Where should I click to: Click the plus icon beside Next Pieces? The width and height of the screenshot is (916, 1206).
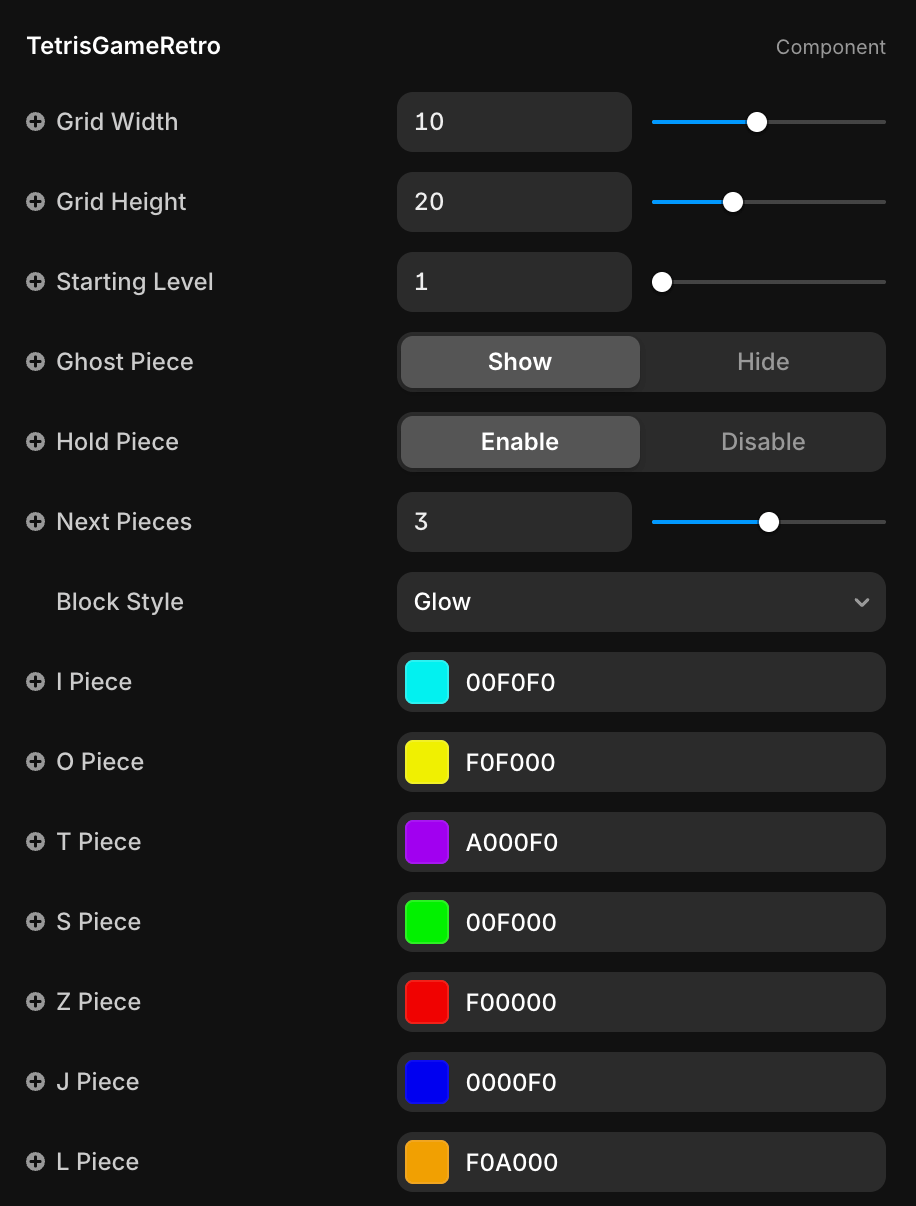click(36, 522)
